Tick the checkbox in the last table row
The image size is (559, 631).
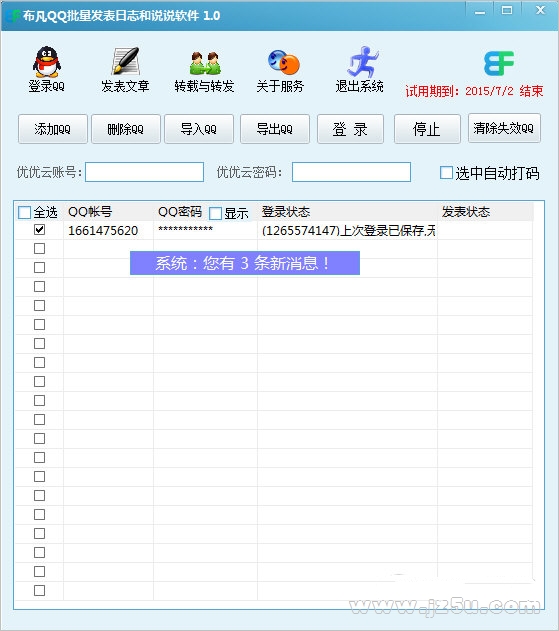[x=39, y=591]
